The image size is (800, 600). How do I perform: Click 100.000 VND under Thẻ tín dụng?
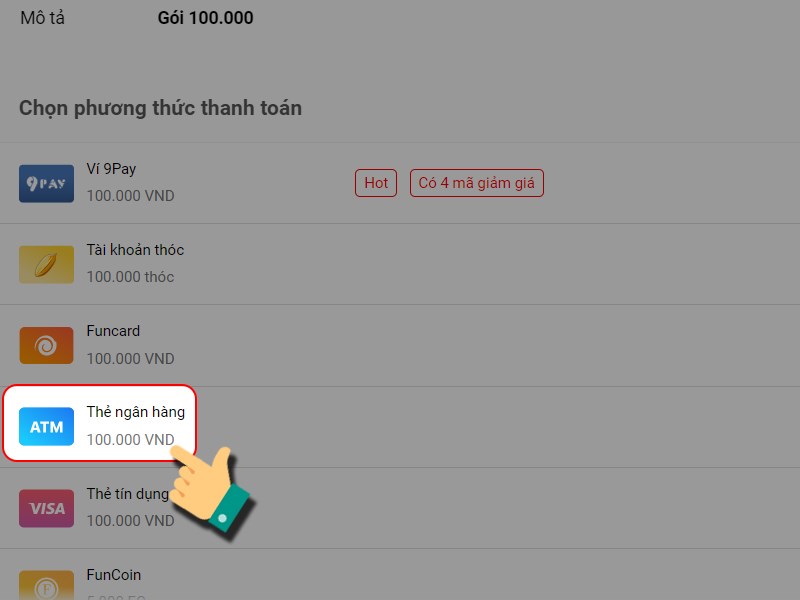pyautogui.click(x=131, y=521)
